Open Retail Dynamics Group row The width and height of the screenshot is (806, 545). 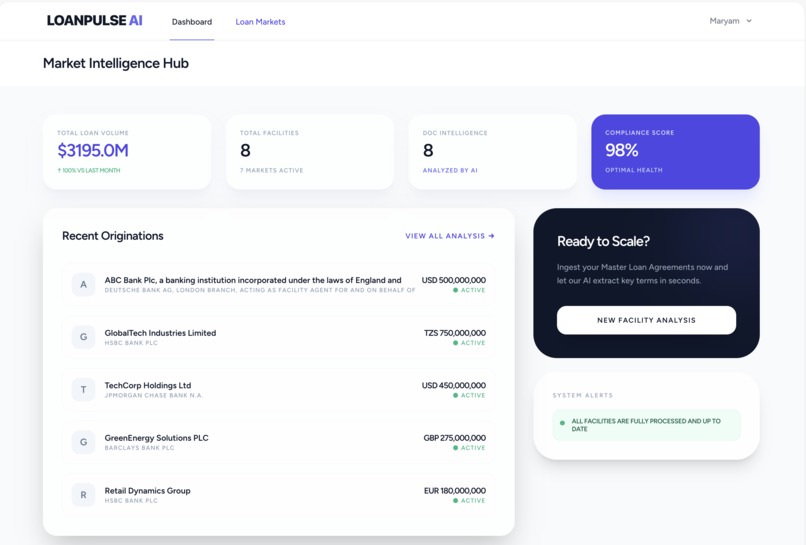(279, 495)
